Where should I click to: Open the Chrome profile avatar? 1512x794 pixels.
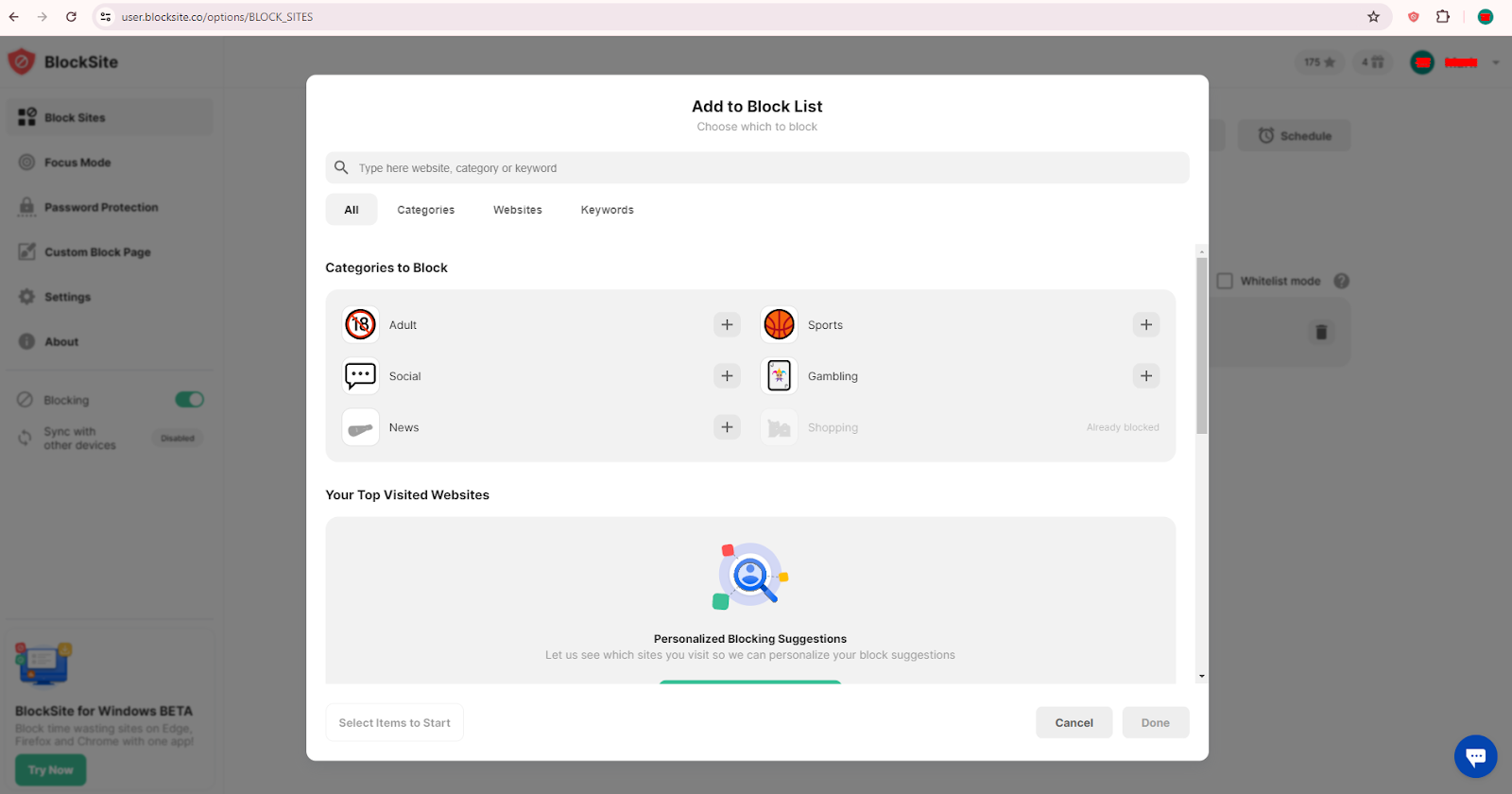[1486, 17]
